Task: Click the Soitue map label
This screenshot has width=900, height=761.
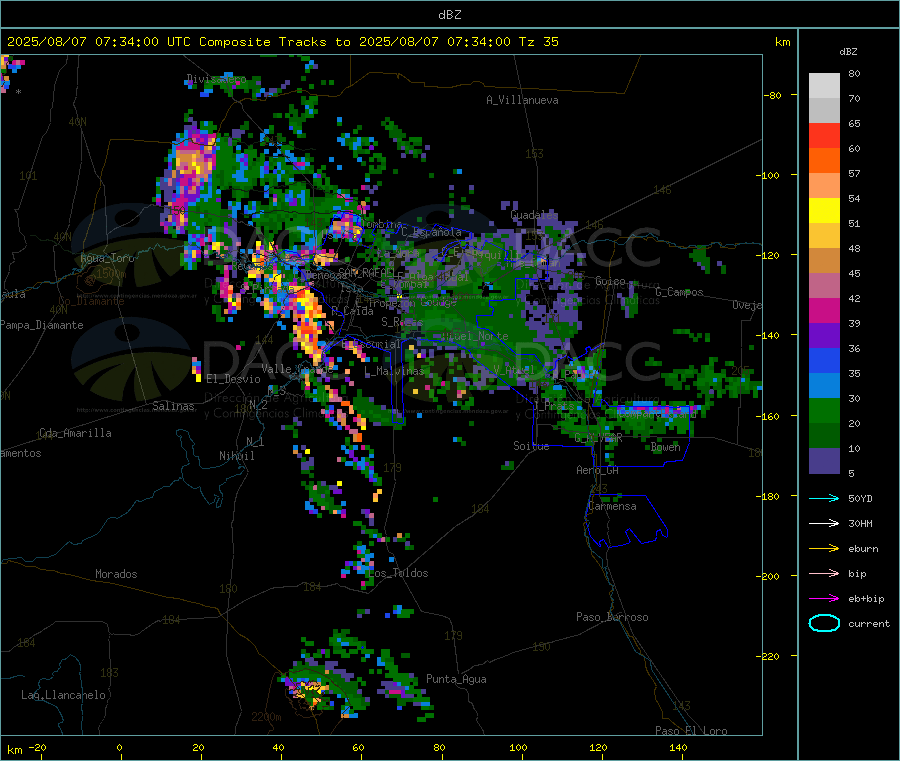Action: [x=531, y=446]
